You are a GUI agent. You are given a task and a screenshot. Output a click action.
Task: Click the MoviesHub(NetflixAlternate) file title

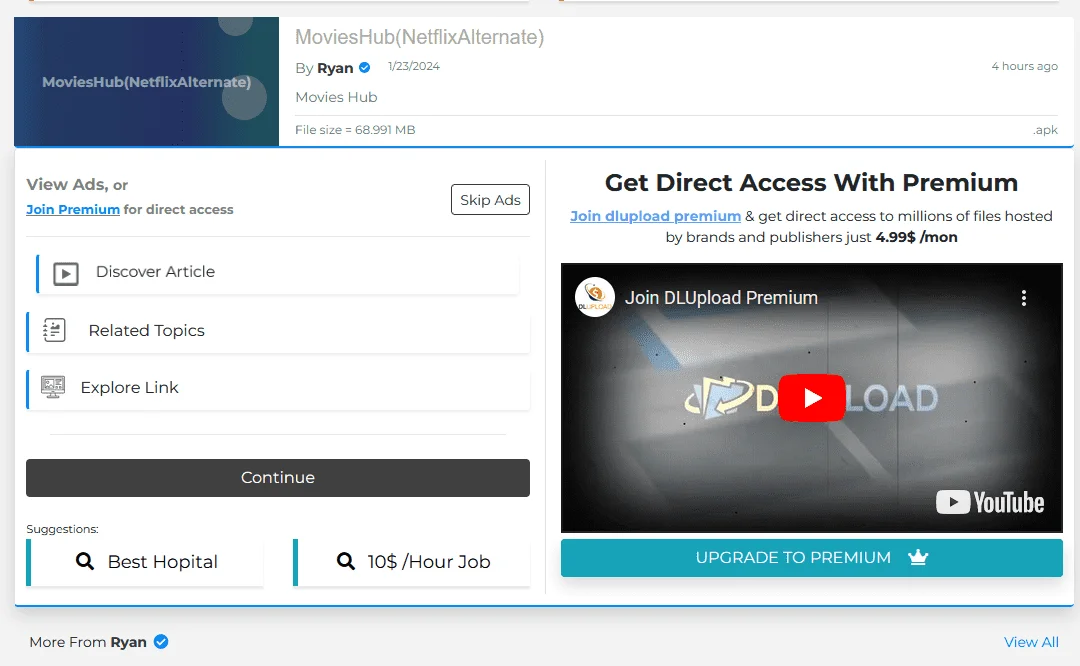419,37
